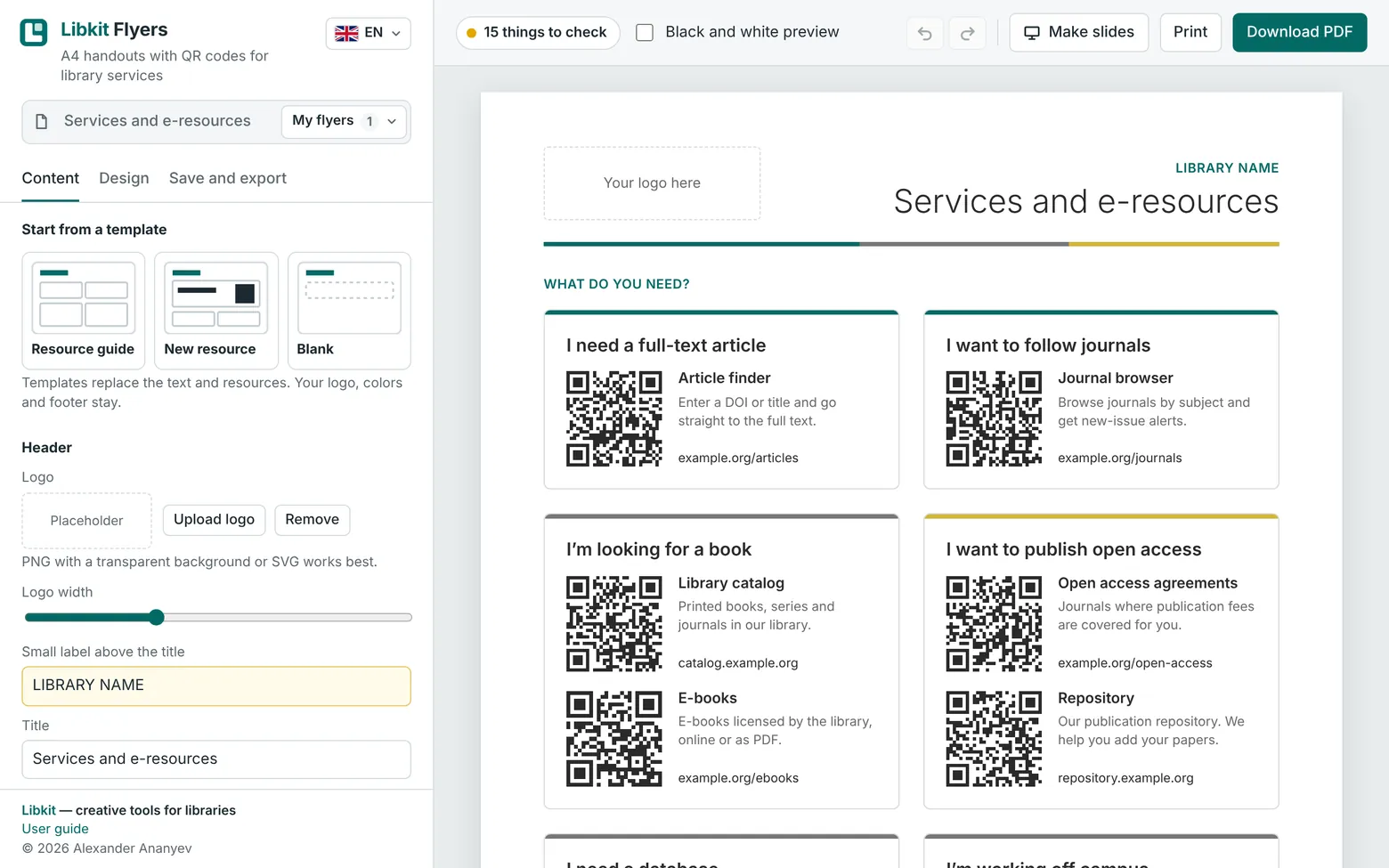Click the flyer name field Services and e-resources
The height and width of the screenshot is (868, 1389).
coord(158,121)
